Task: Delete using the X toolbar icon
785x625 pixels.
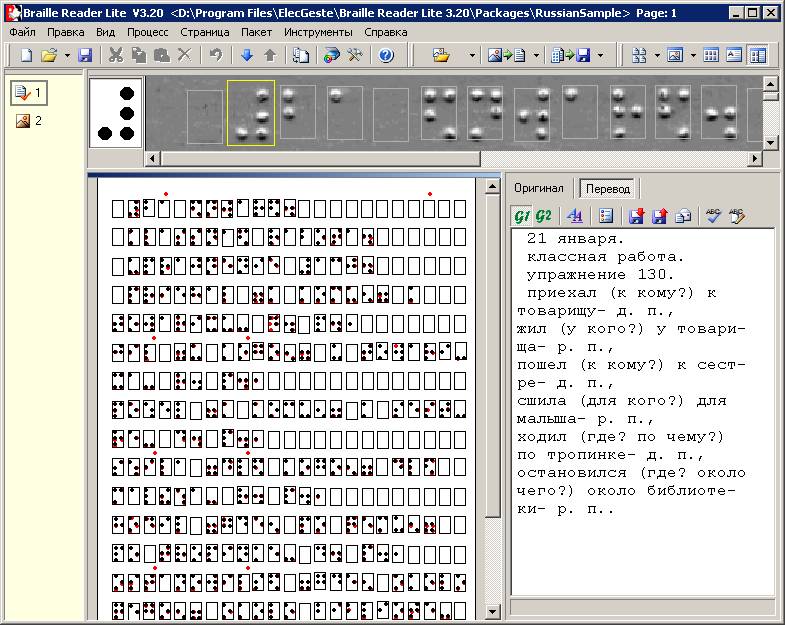Action: [x=185, y=55]
